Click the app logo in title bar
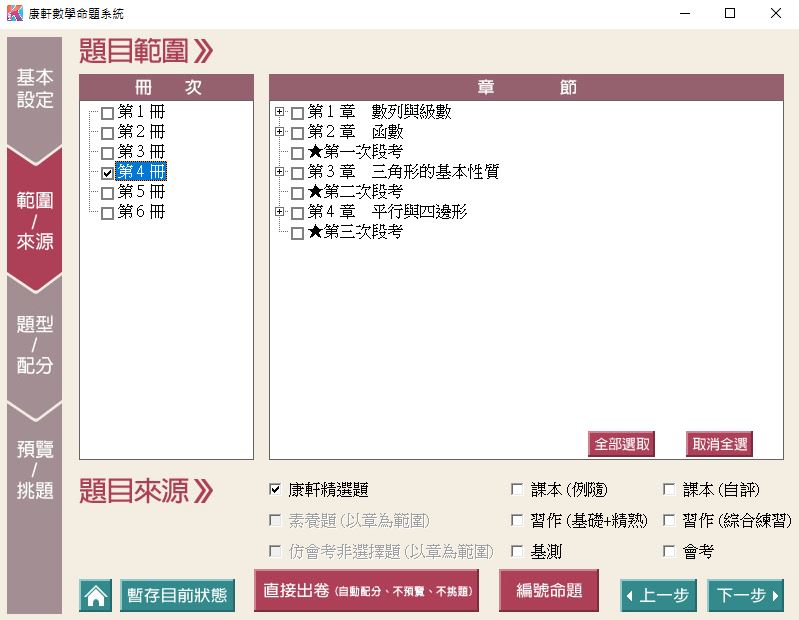This screenshot has height=620, width=799. (14, 13)
